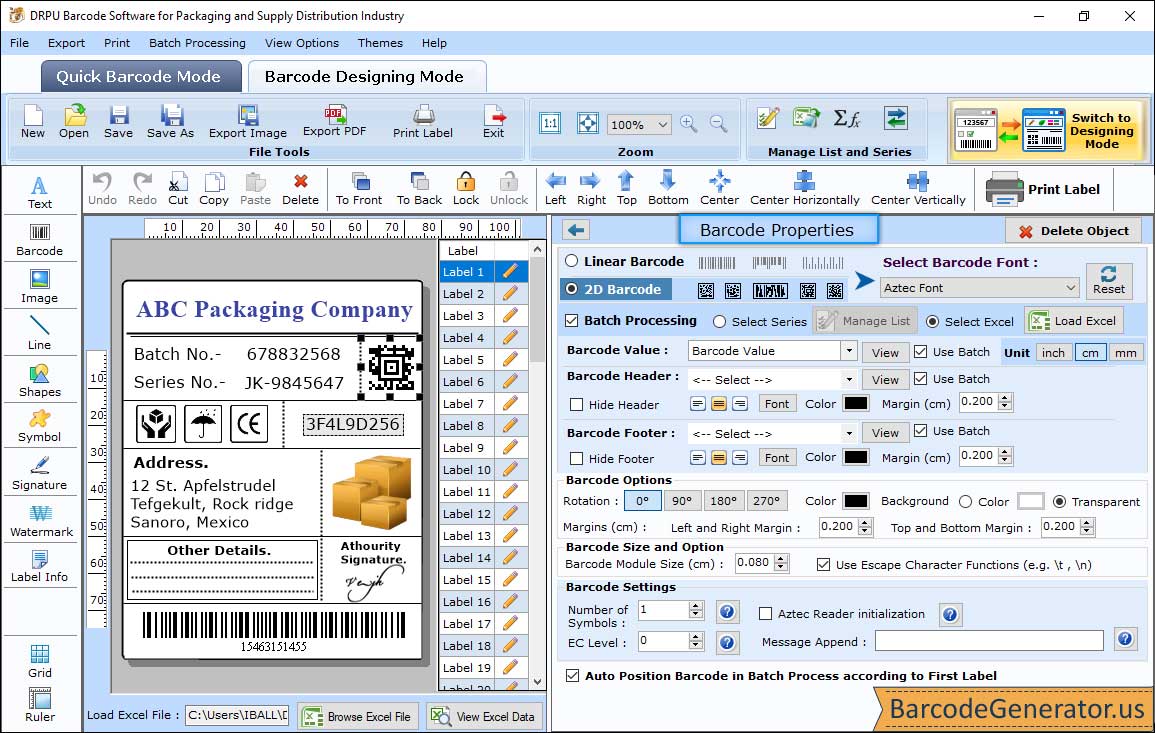1155x733 pixels.
Task: Zoom out with the magnifier minus icon
Action: point(718,123)
